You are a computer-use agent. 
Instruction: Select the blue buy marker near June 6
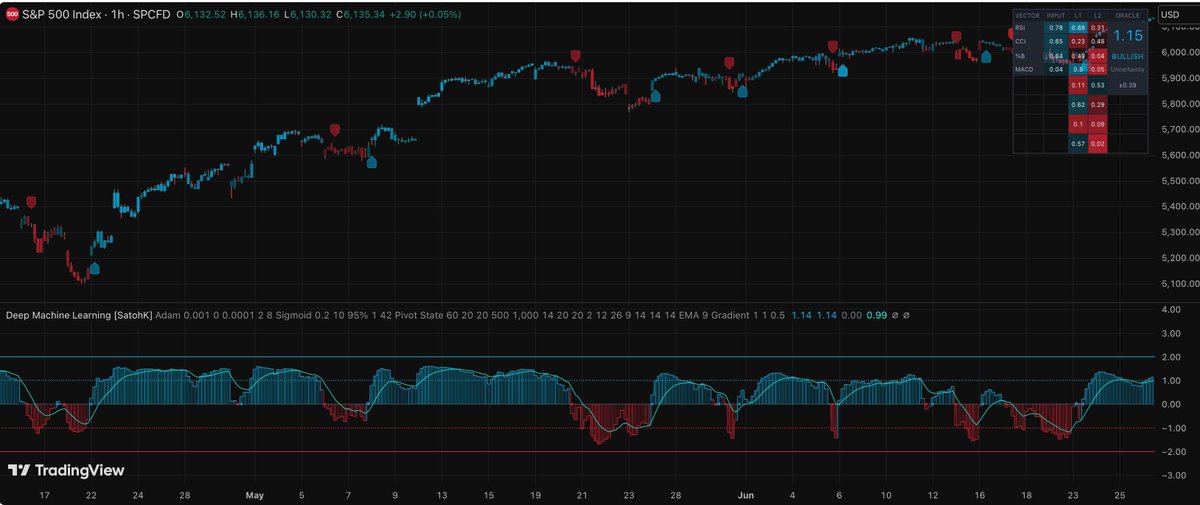(842, 70)
